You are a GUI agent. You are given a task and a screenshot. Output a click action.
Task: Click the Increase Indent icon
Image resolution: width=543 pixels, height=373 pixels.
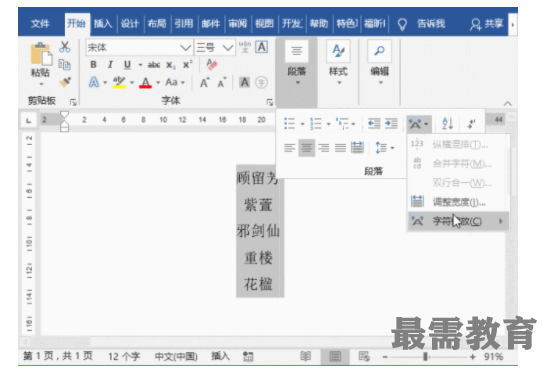click(x=391, y=123)
